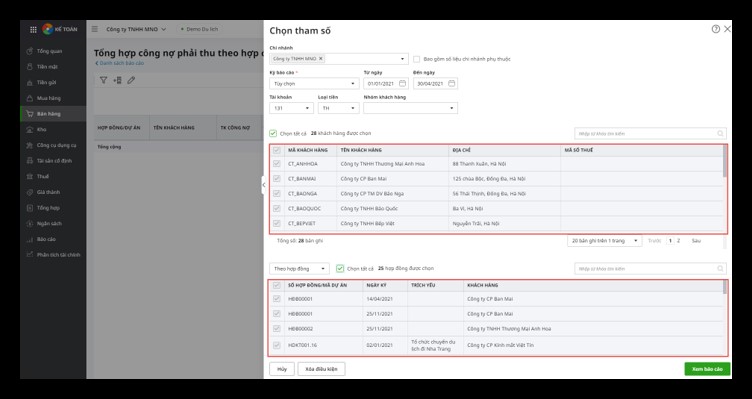The height and width of the screenshot is (399, 752).
Task: Uncheck the CT_ANHHOA row checkbox
Action: point(277,164)
